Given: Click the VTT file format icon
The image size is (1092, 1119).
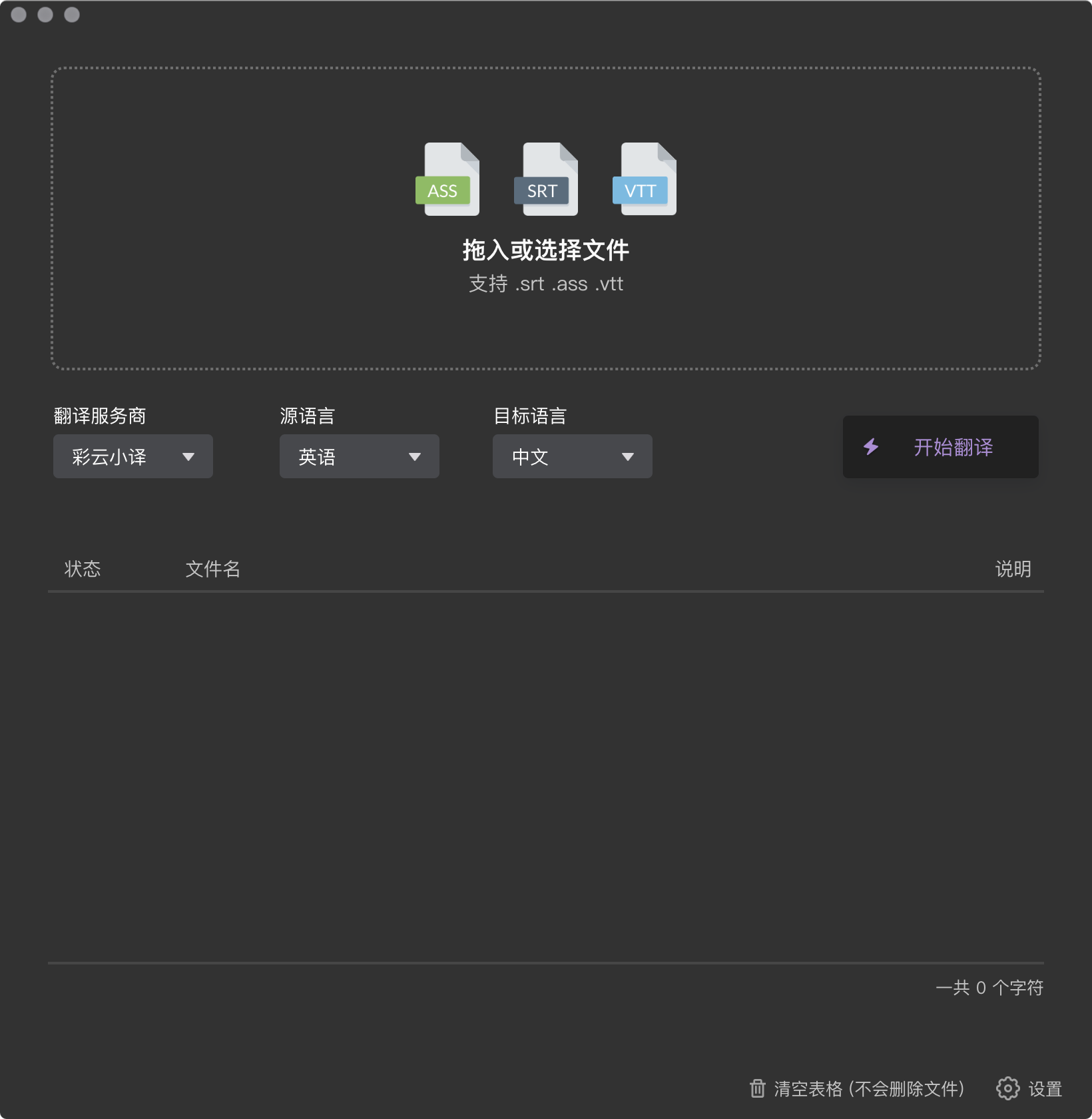Looking at the screenshot, I should coord(645,179).
